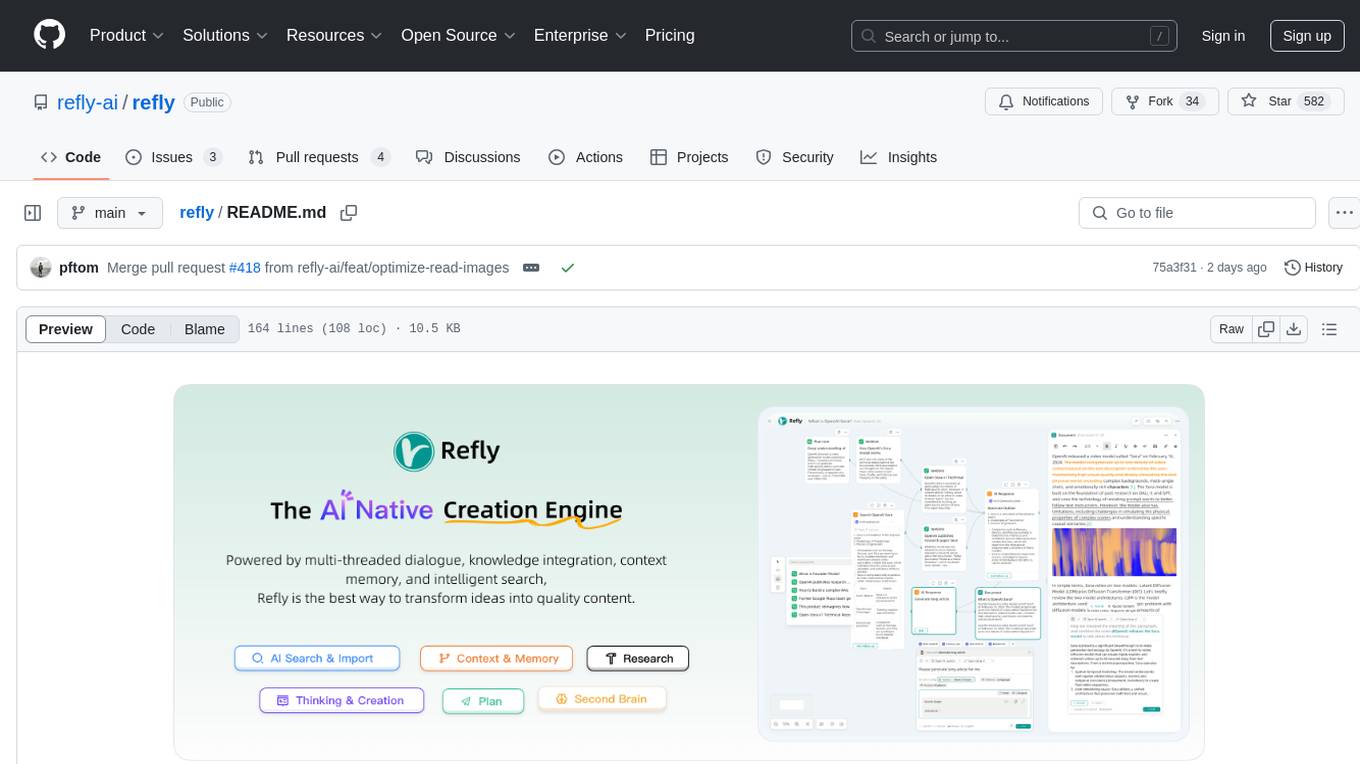Image resolution: width=1360 pixels, height=764 pixels.
Task: Copy the README.md file path
Action: pos(348,213)
